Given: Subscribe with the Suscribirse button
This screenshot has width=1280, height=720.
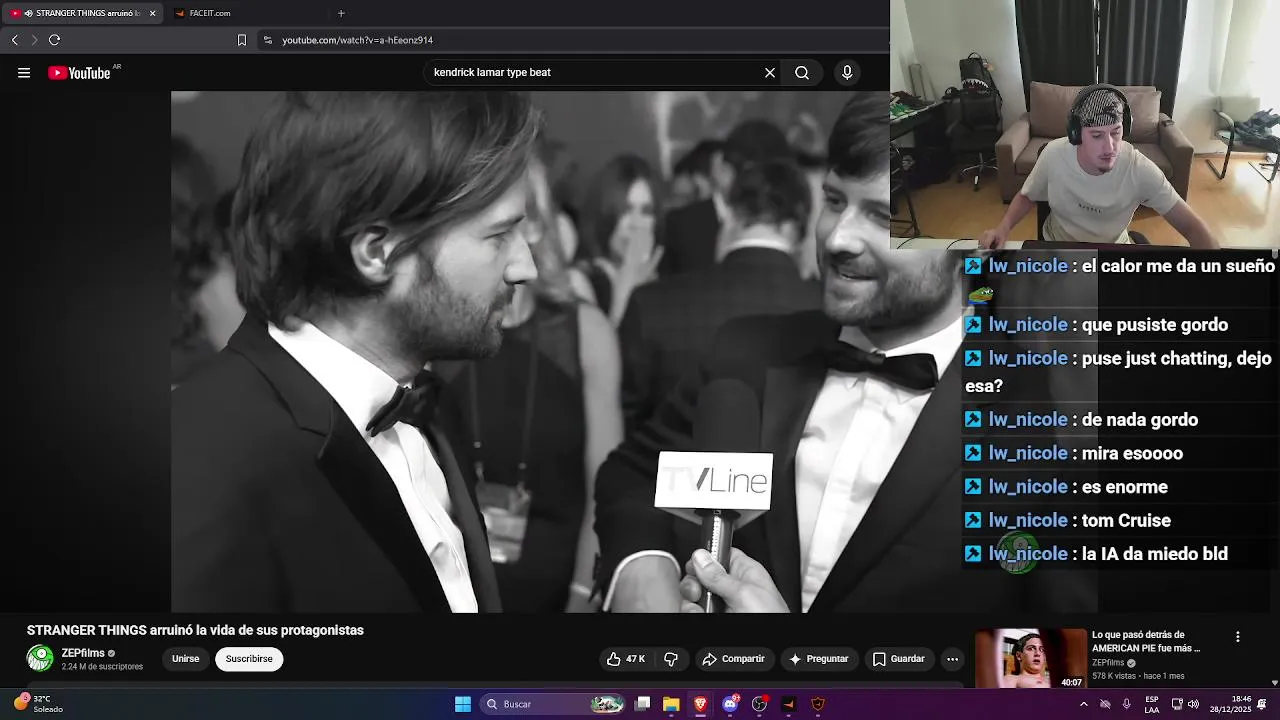Looking at the screenshot, I should pyautogui.click(x=249, y=659).
